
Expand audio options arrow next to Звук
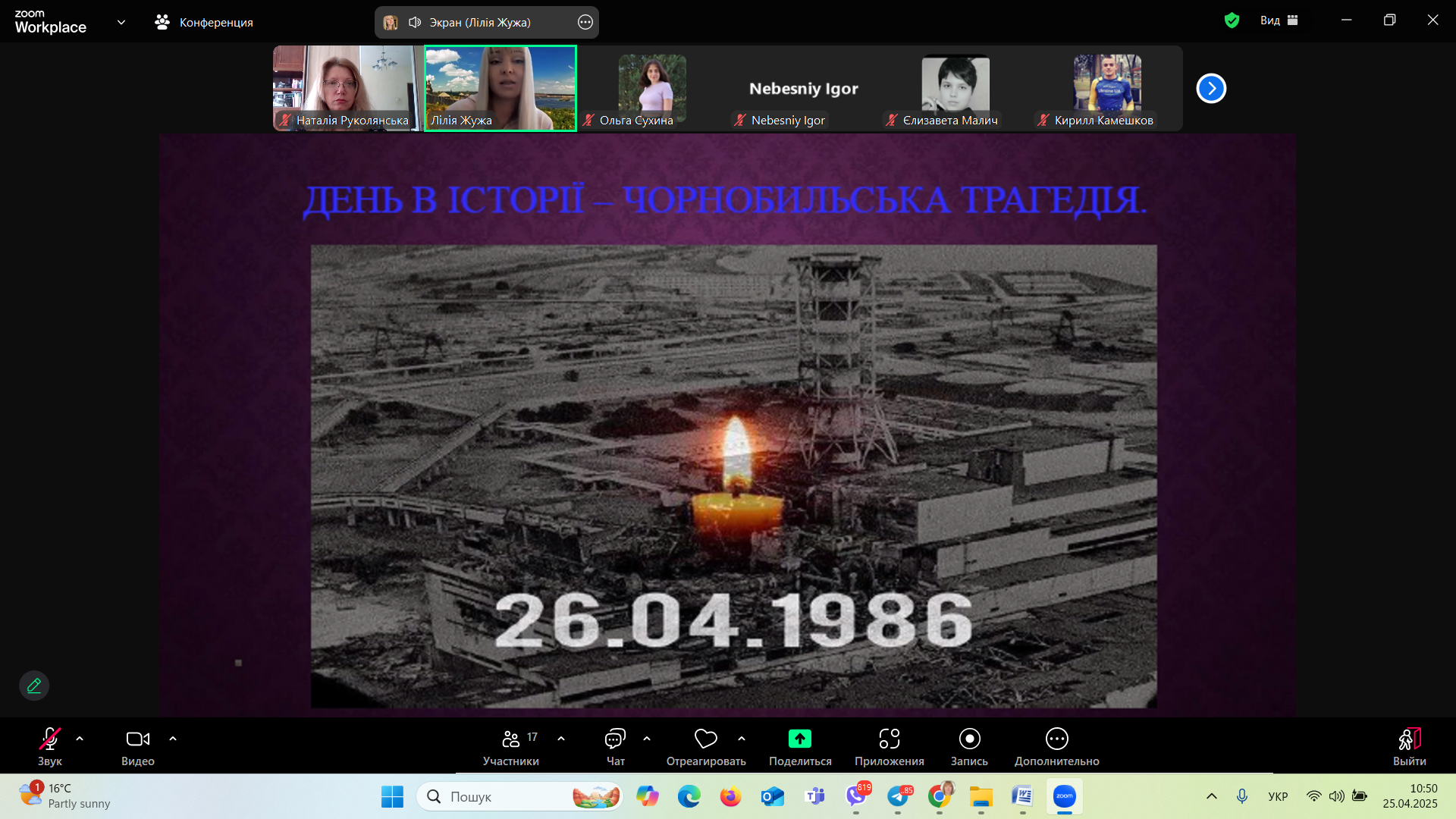click(x=80, y=739)
